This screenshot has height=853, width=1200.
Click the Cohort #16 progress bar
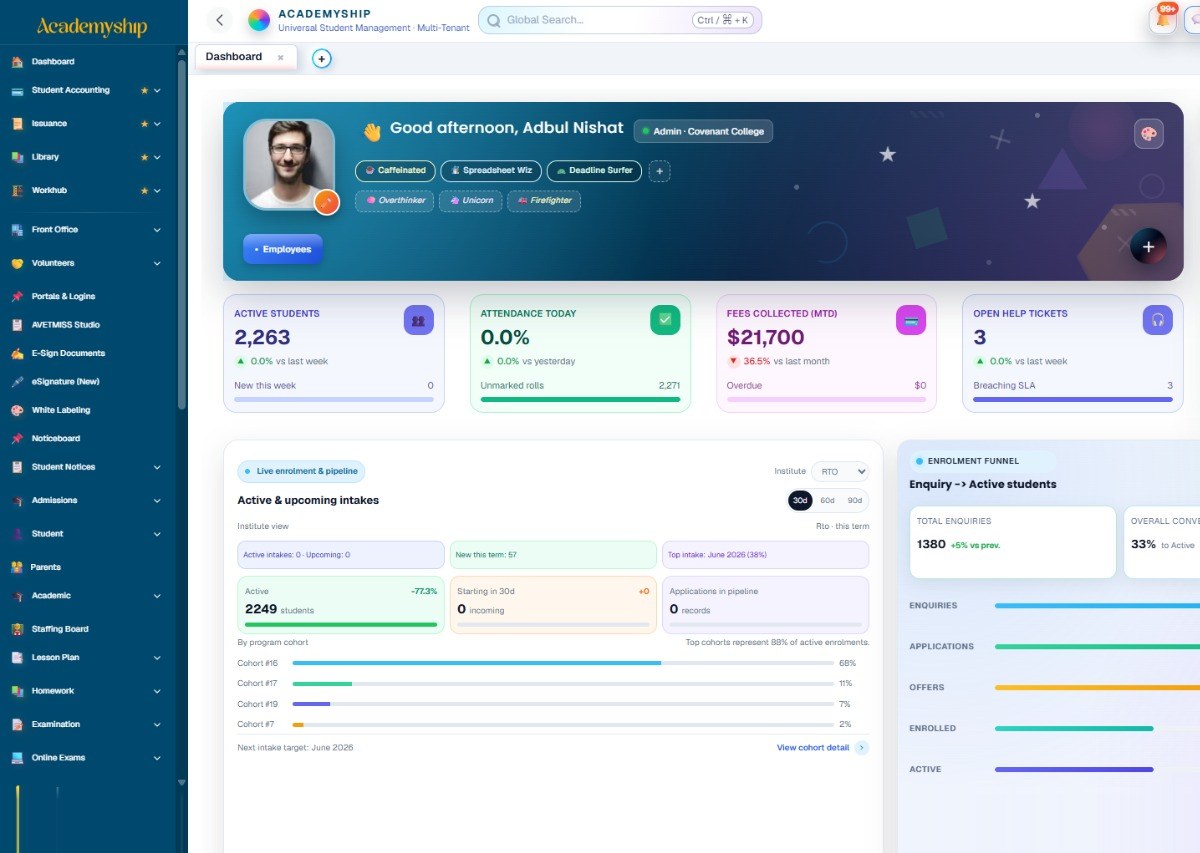(563, 663)
